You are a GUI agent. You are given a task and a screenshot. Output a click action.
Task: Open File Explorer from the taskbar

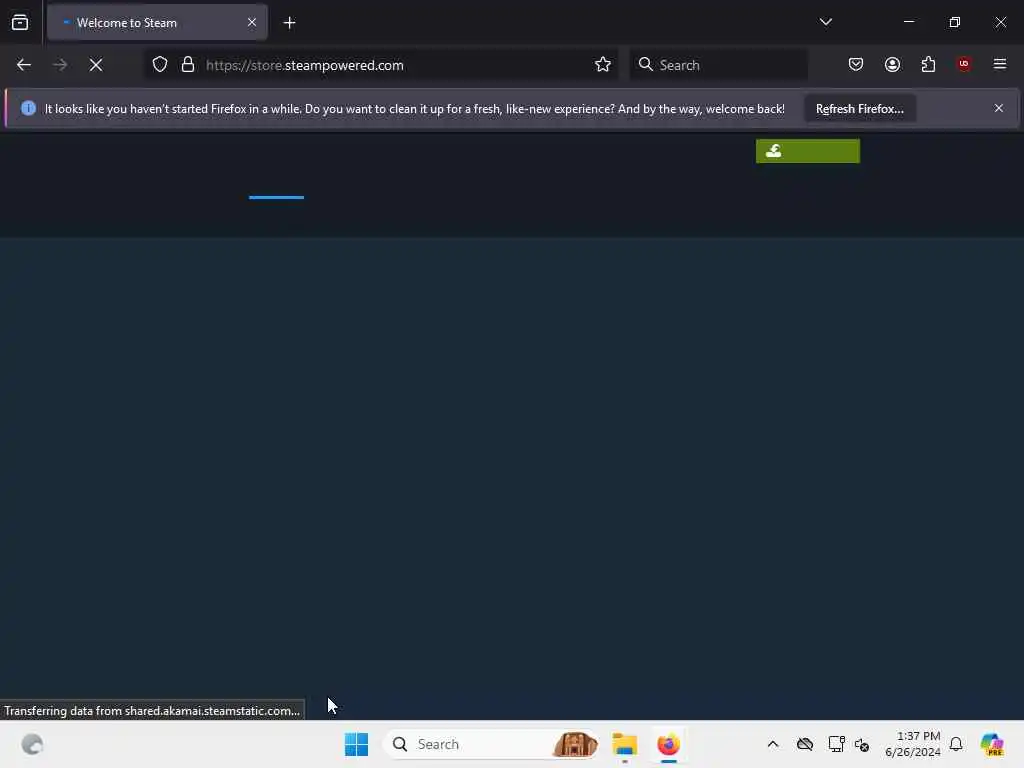625,744
